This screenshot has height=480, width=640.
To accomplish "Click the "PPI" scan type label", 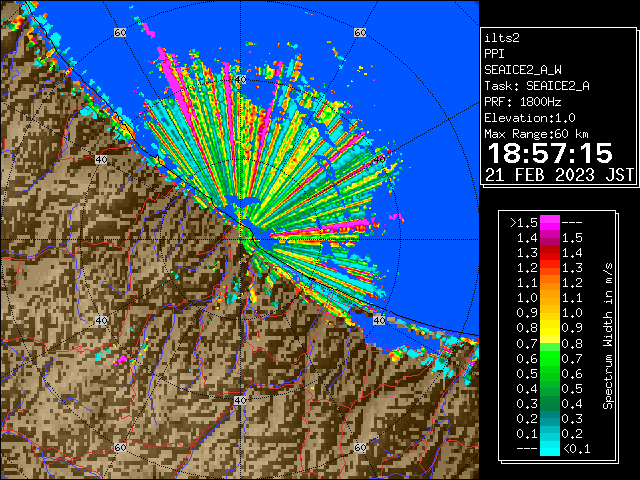I will pos(494,54).
